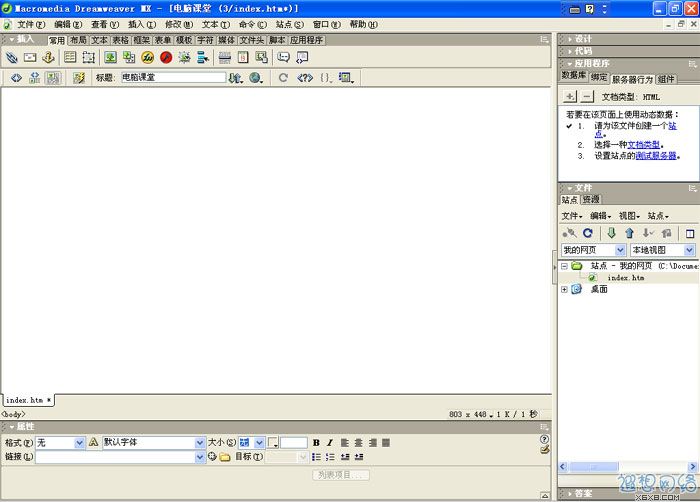This screenshot has width=700, height=502.
Task: Click the Hyperlink insert icon
Action: pyautogui.click(x=12, y=57)
